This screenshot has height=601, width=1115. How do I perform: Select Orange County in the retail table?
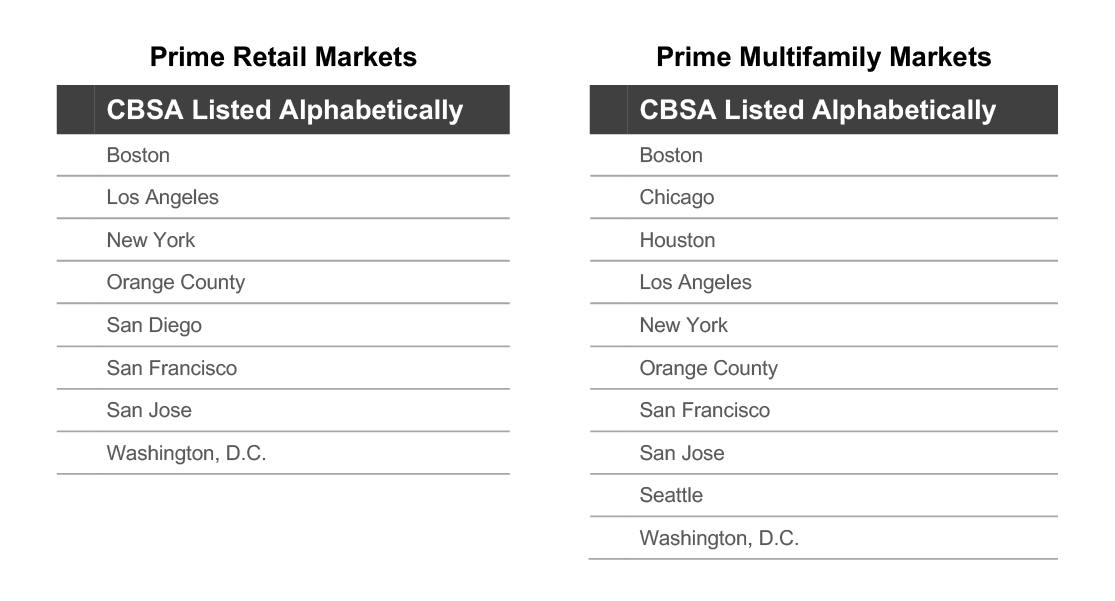point(176,282)
